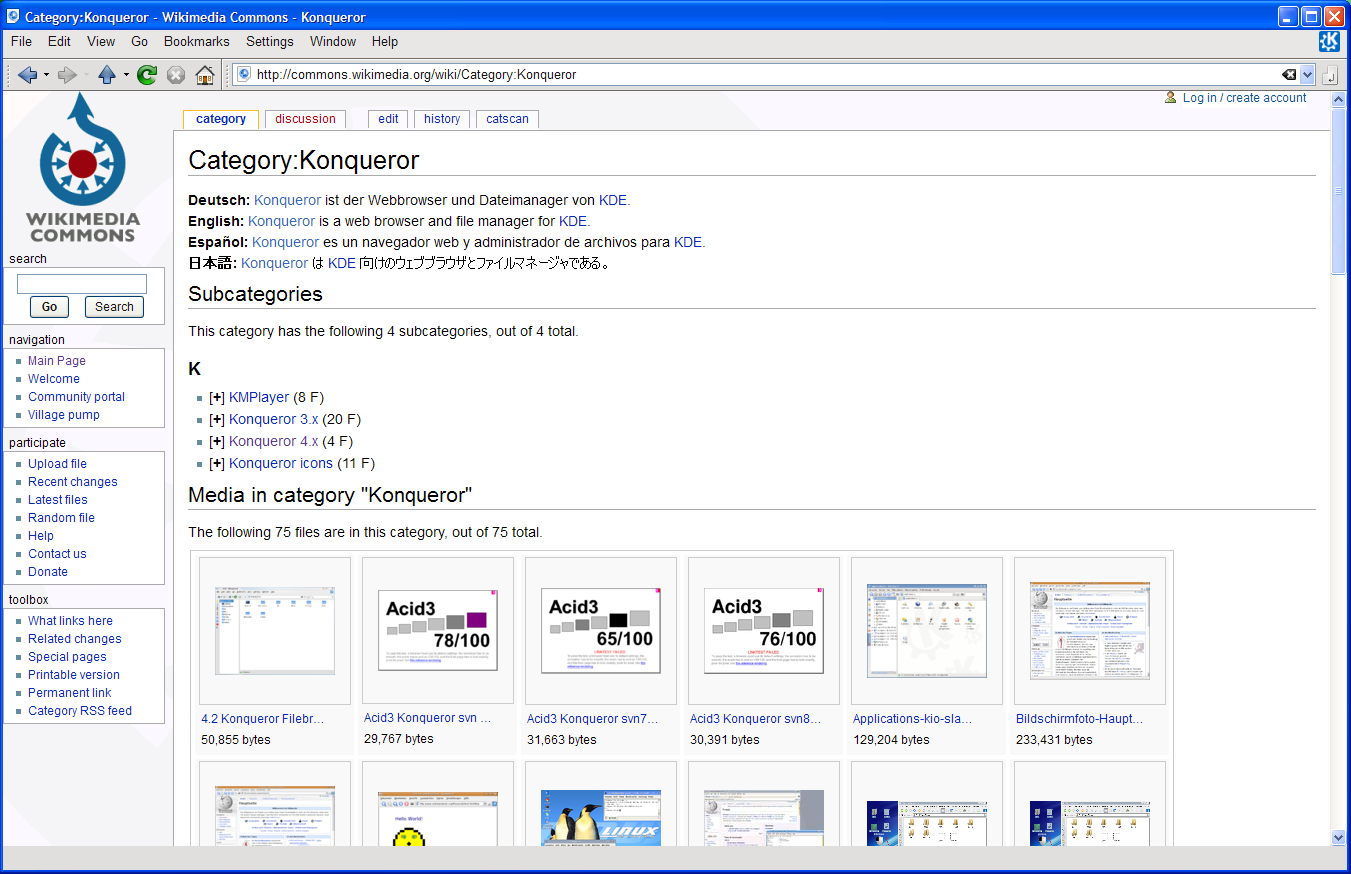1351x874 pixels.
Task: Click the Stop loading icon
Action: [x=176, y=75]
